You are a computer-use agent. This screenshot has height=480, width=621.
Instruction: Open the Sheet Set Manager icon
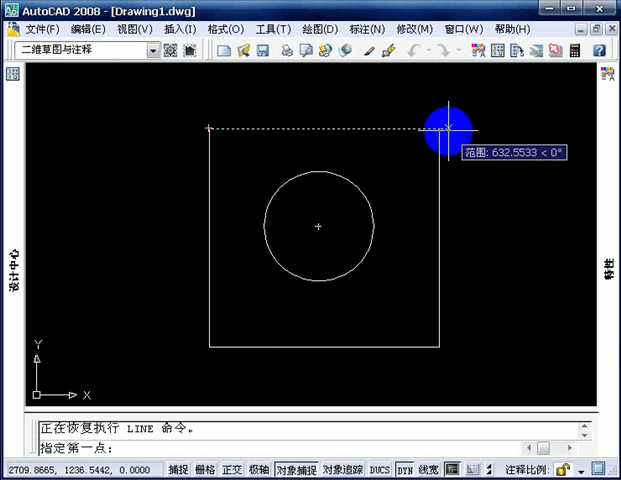pyautogui.click(x=536, y=50)
